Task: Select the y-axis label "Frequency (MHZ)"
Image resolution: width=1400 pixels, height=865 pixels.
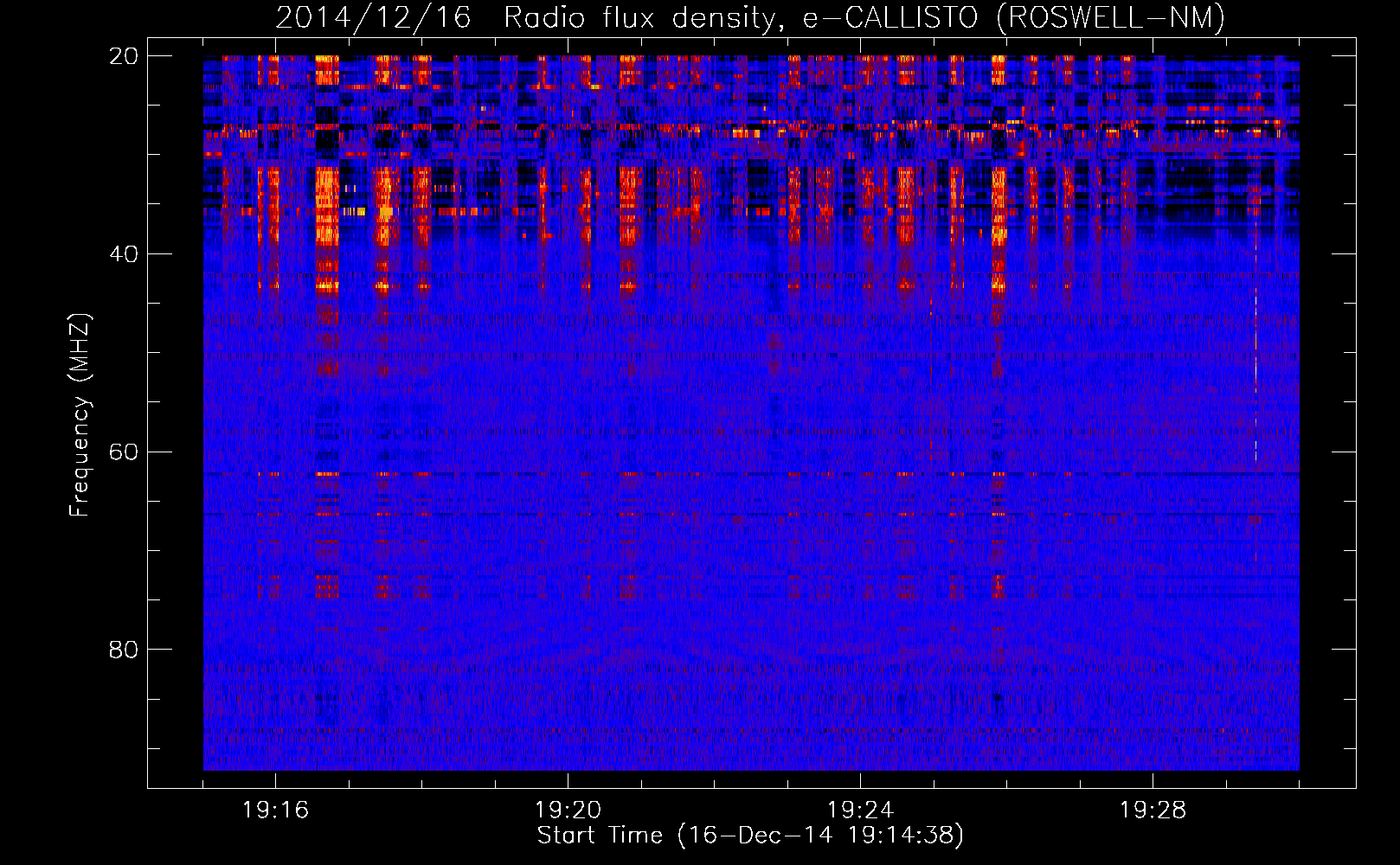Action: coord(80,415)
